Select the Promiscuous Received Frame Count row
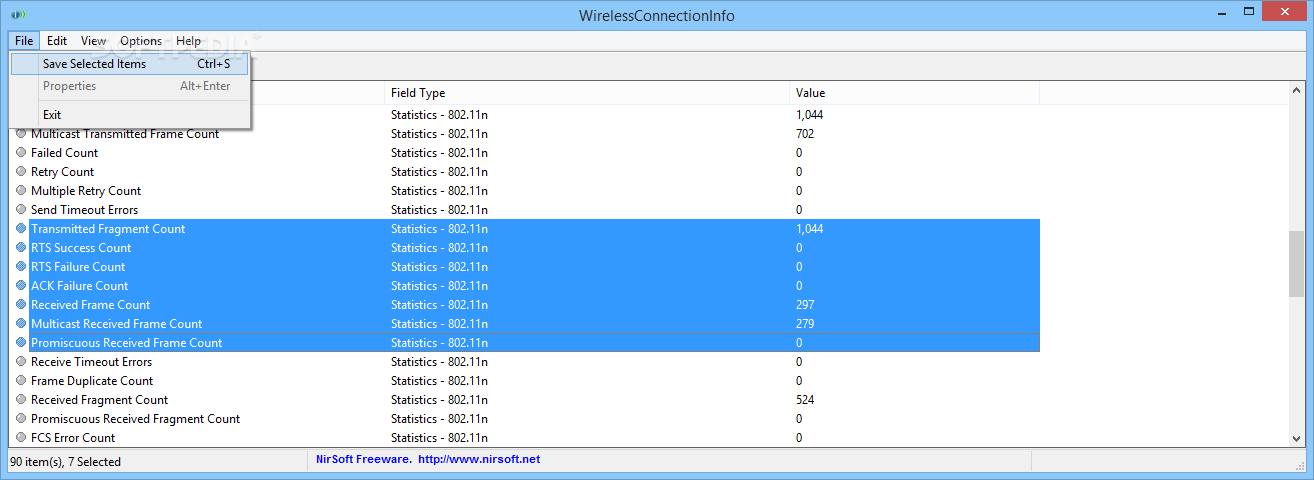The image size is (1314, 480). [x=525, y=343]
